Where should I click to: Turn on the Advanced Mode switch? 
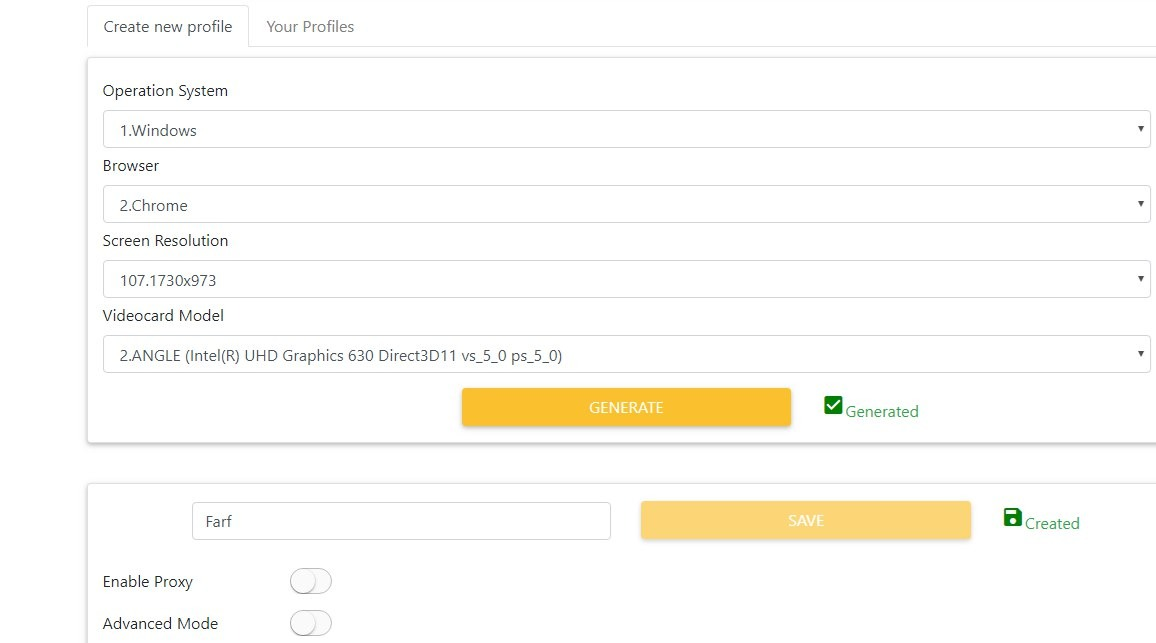310,623
